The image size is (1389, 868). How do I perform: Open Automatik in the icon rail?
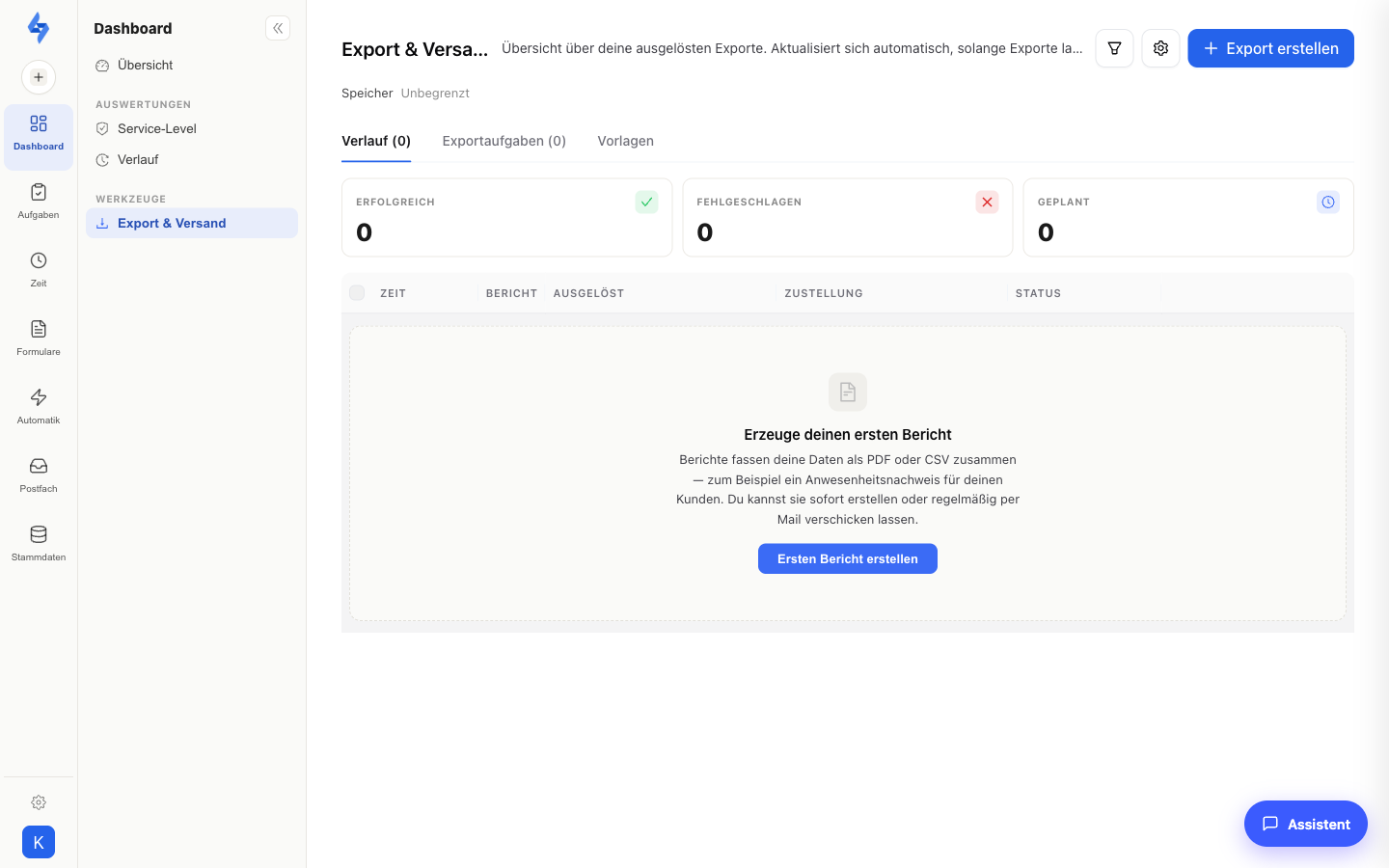(39, 407)
